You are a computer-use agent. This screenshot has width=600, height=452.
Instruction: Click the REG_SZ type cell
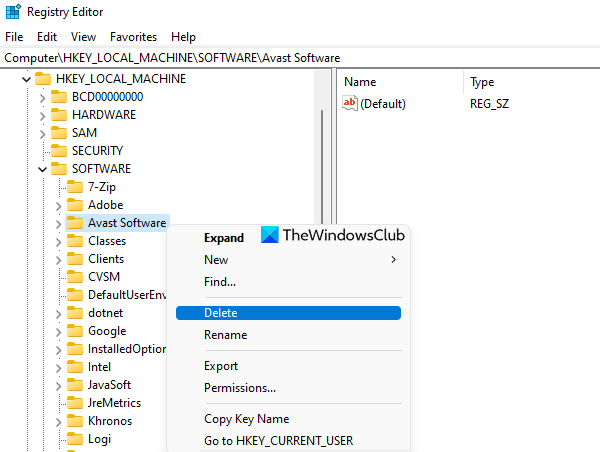pyautogui.click(x=489, y=104)
